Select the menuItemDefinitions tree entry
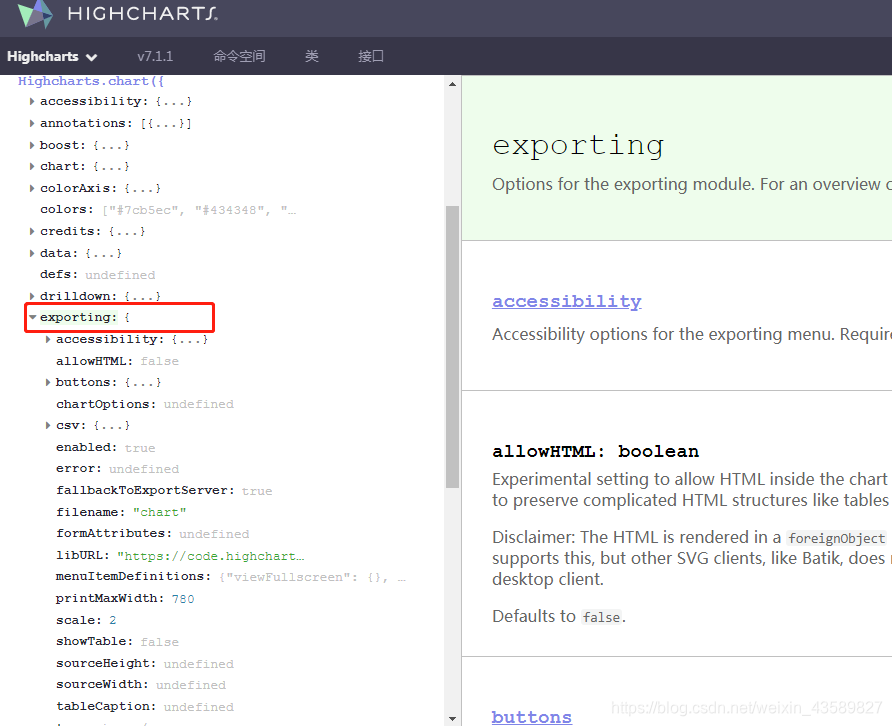The height and width of the screenshot is (726, 892). tap(133, 576)
